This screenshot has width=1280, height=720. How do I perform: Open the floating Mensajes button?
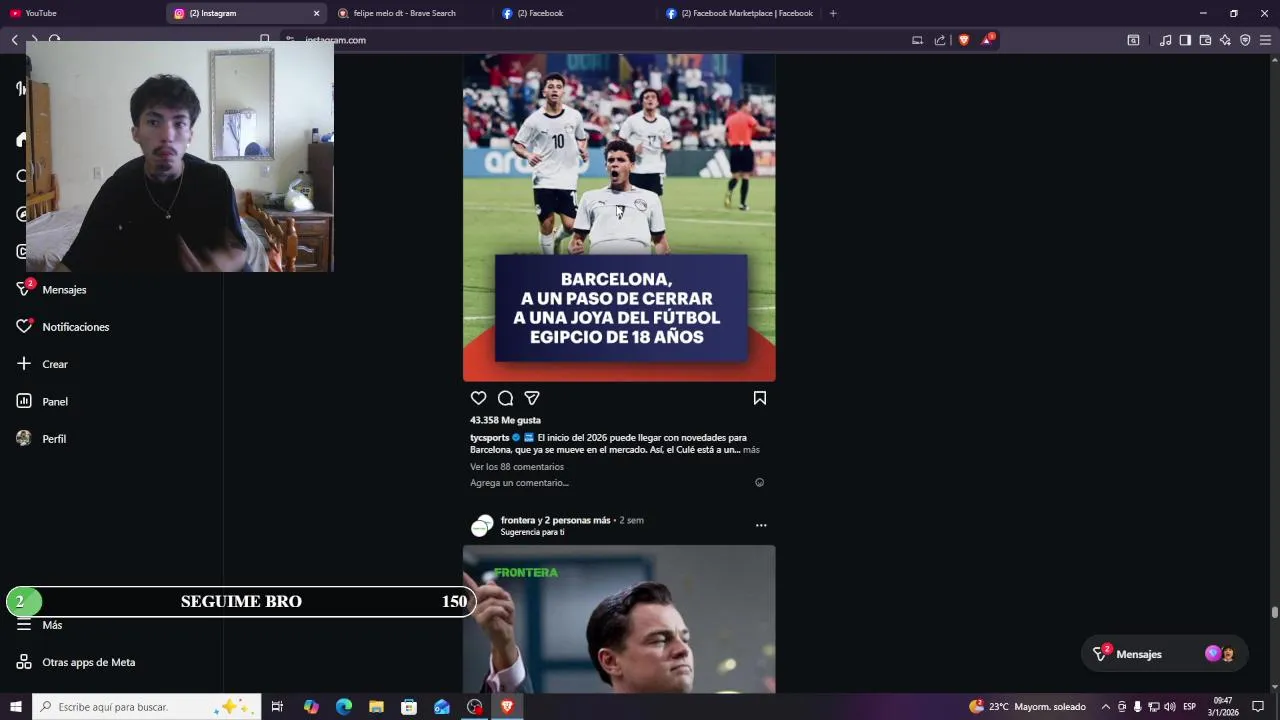[x=1165, y=654]
